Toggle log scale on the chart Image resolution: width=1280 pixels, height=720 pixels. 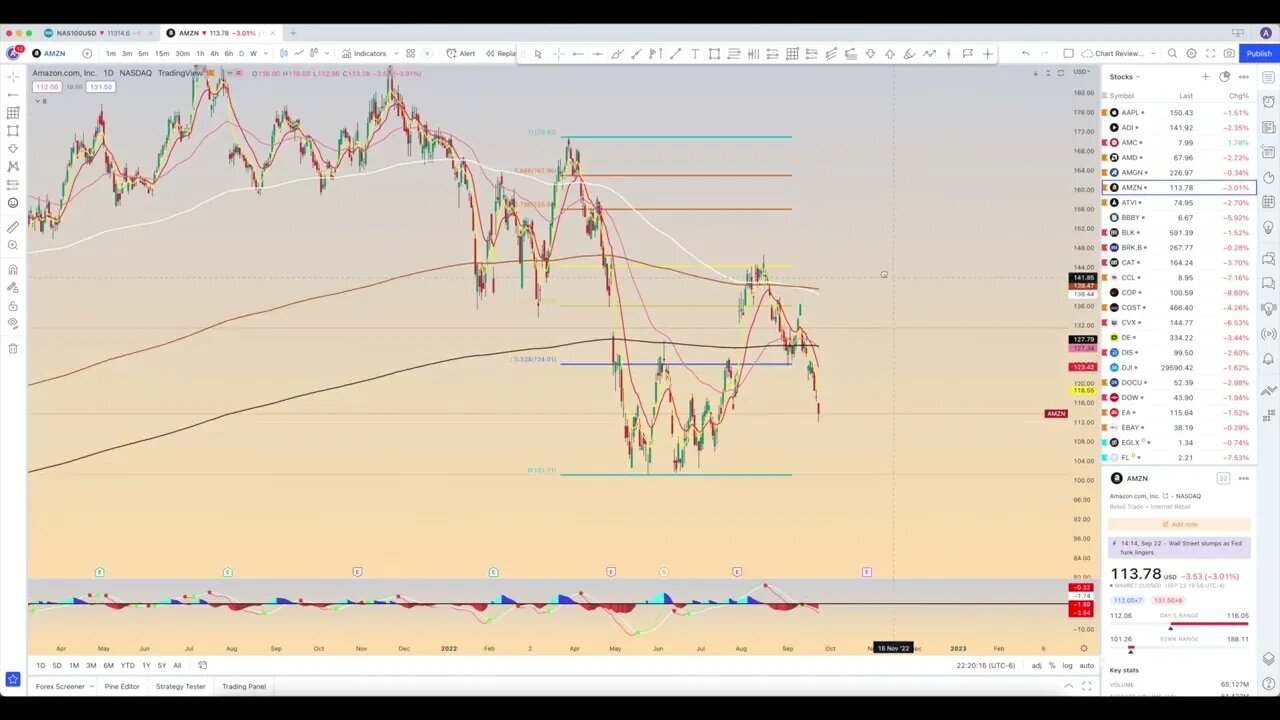(x=1068, y=665)
